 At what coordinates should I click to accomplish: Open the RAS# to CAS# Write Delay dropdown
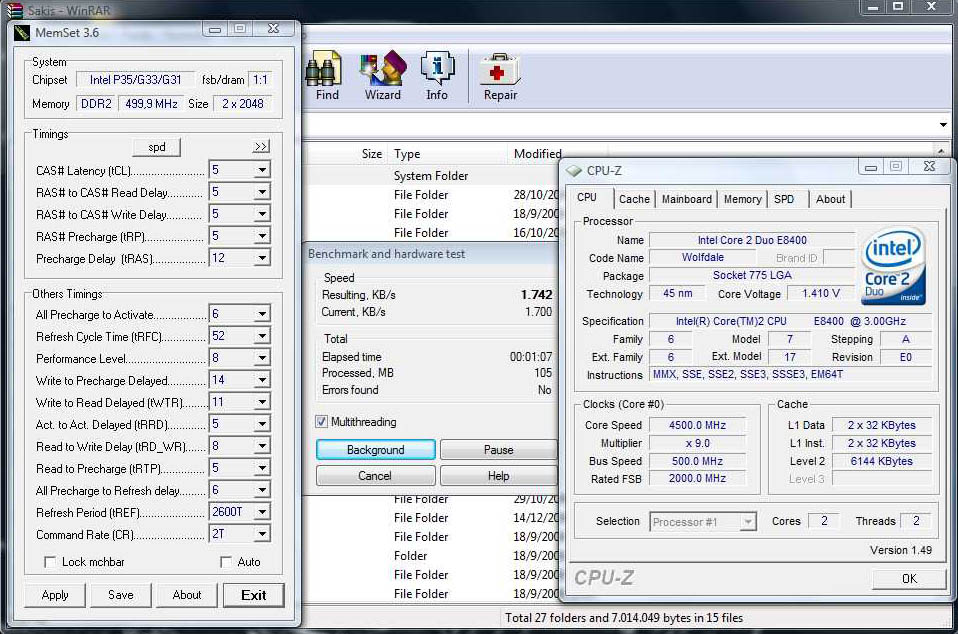click(x=262, y=214)
